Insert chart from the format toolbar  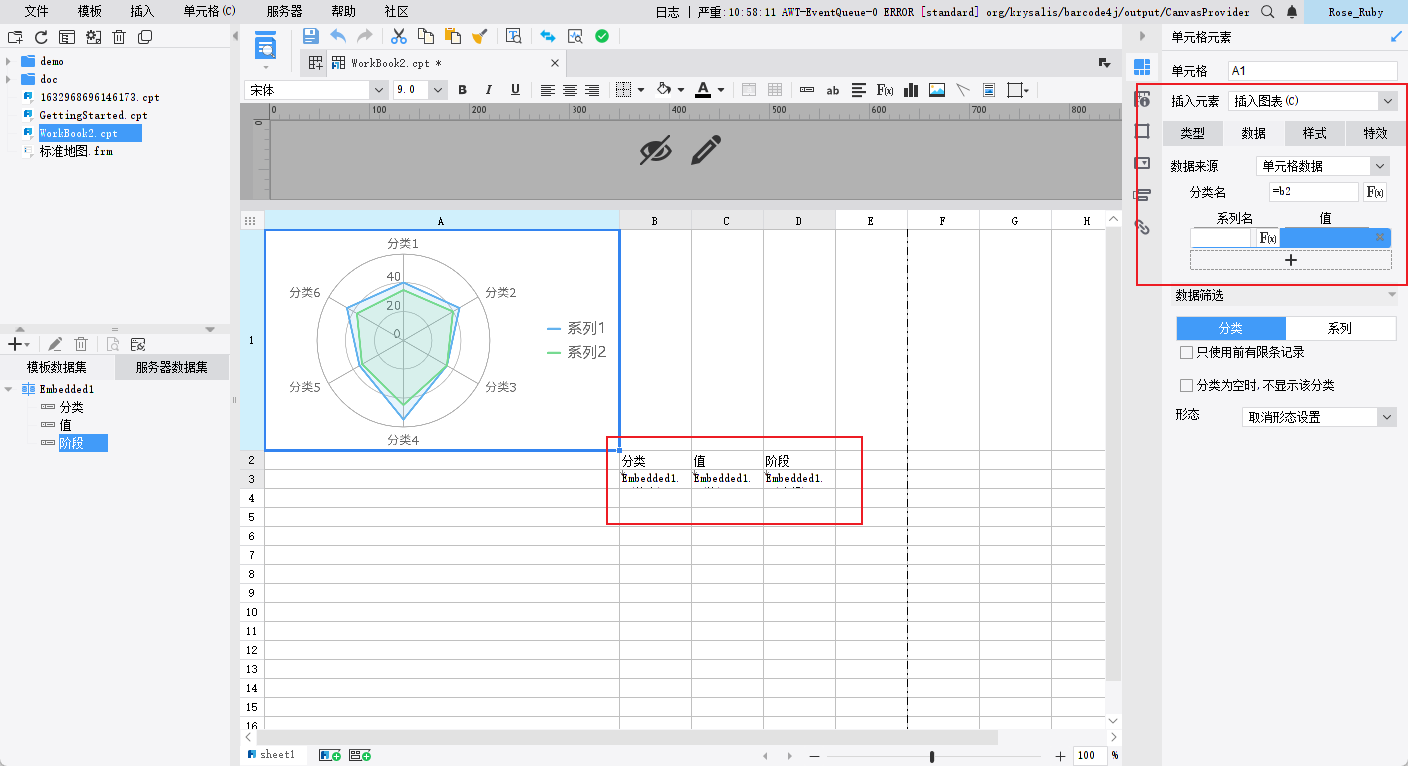tap(911, 90)
